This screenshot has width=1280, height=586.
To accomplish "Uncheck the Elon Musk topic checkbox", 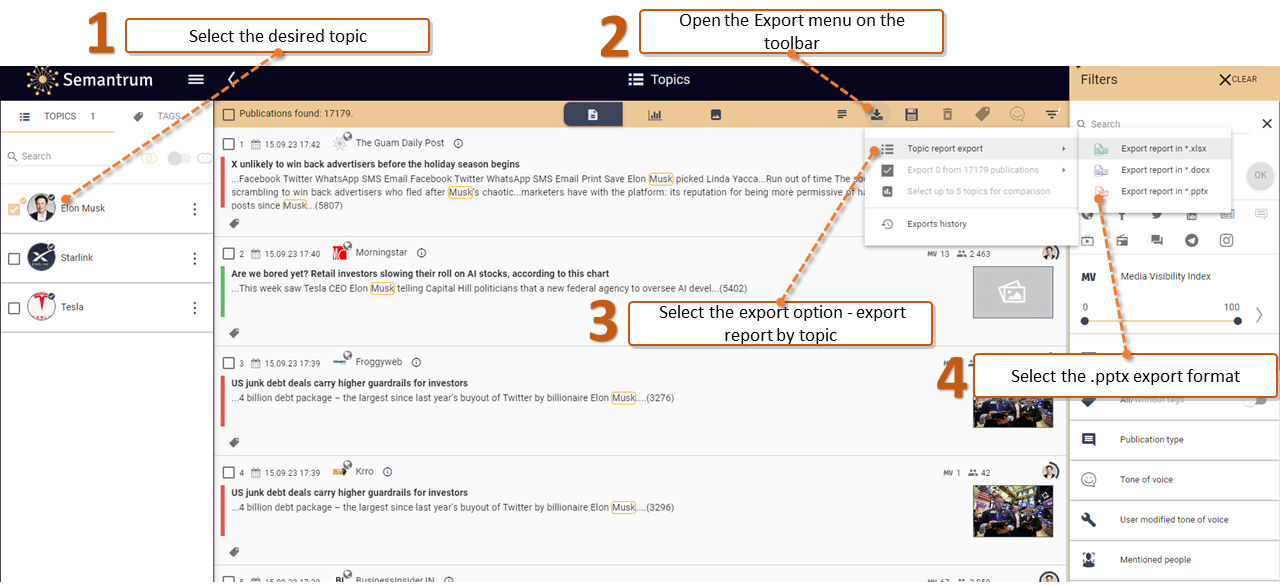I will [14, 209].
